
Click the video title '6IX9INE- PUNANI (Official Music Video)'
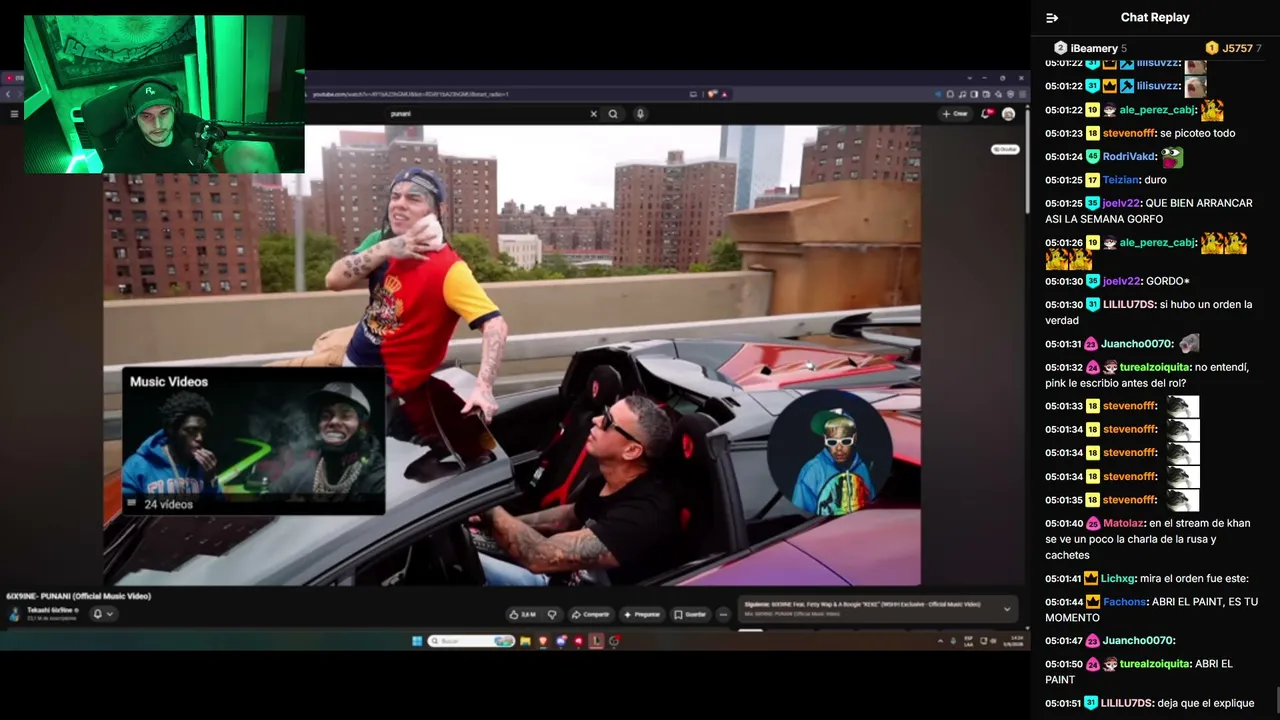coord(78,596)
